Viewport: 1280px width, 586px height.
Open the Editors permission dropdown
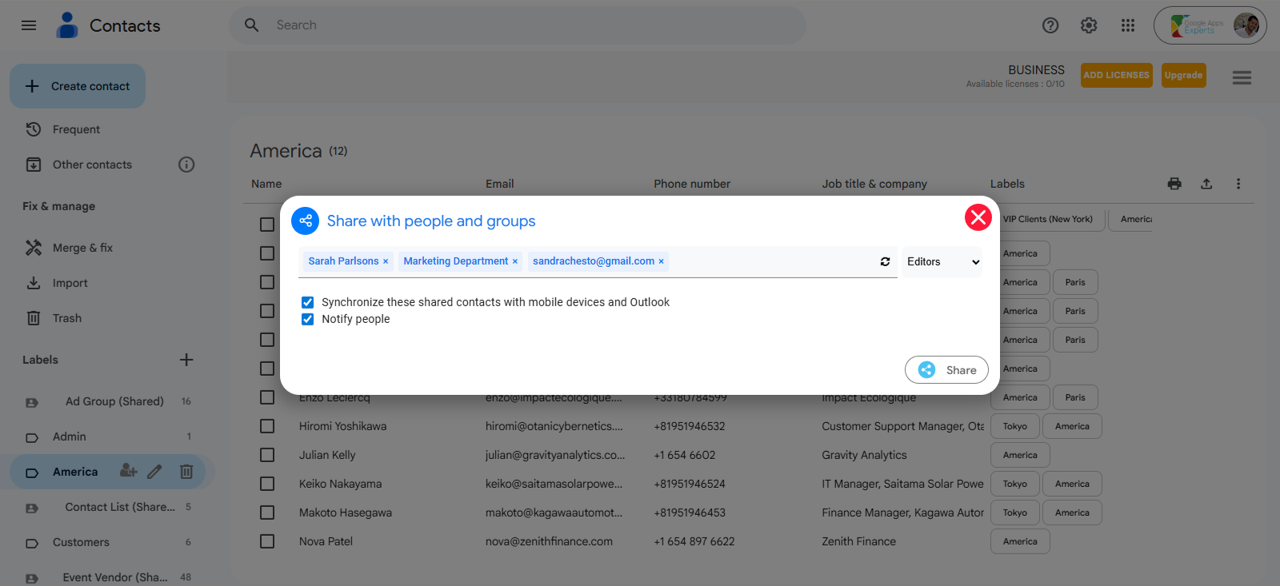(x=942, y=262)
